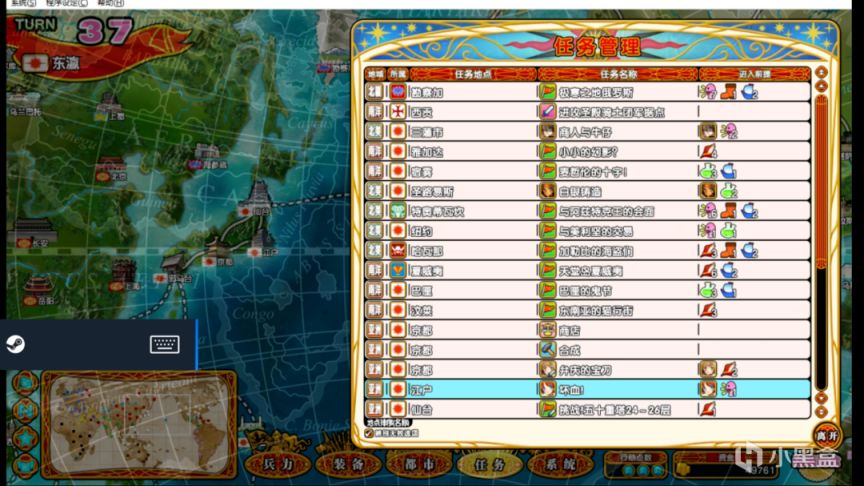864x486 pixels.
Task: Jump to list top with topmost scroll button
Action: (822, 72)
